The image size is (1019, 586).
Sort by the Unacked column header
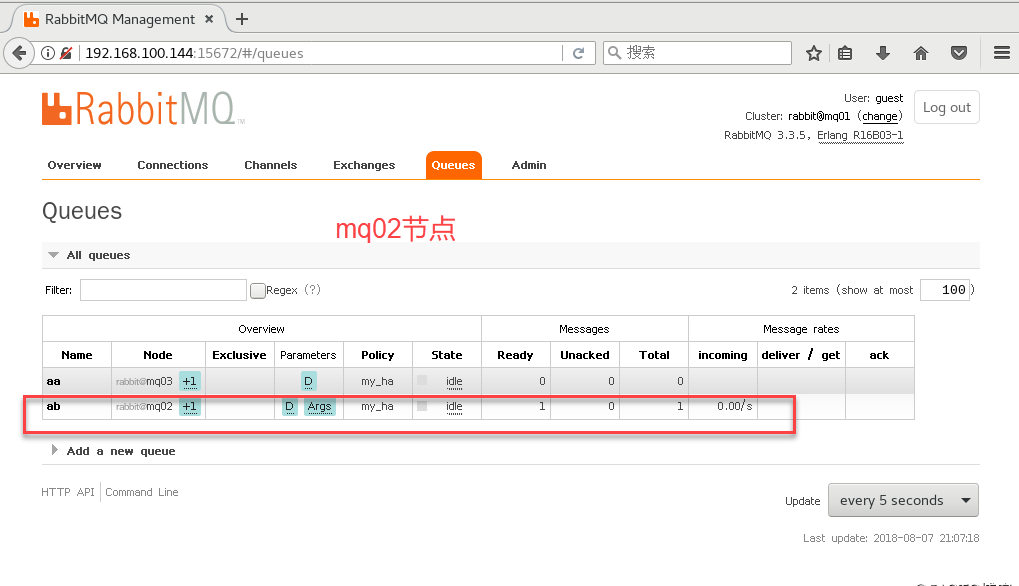point(584,355)
